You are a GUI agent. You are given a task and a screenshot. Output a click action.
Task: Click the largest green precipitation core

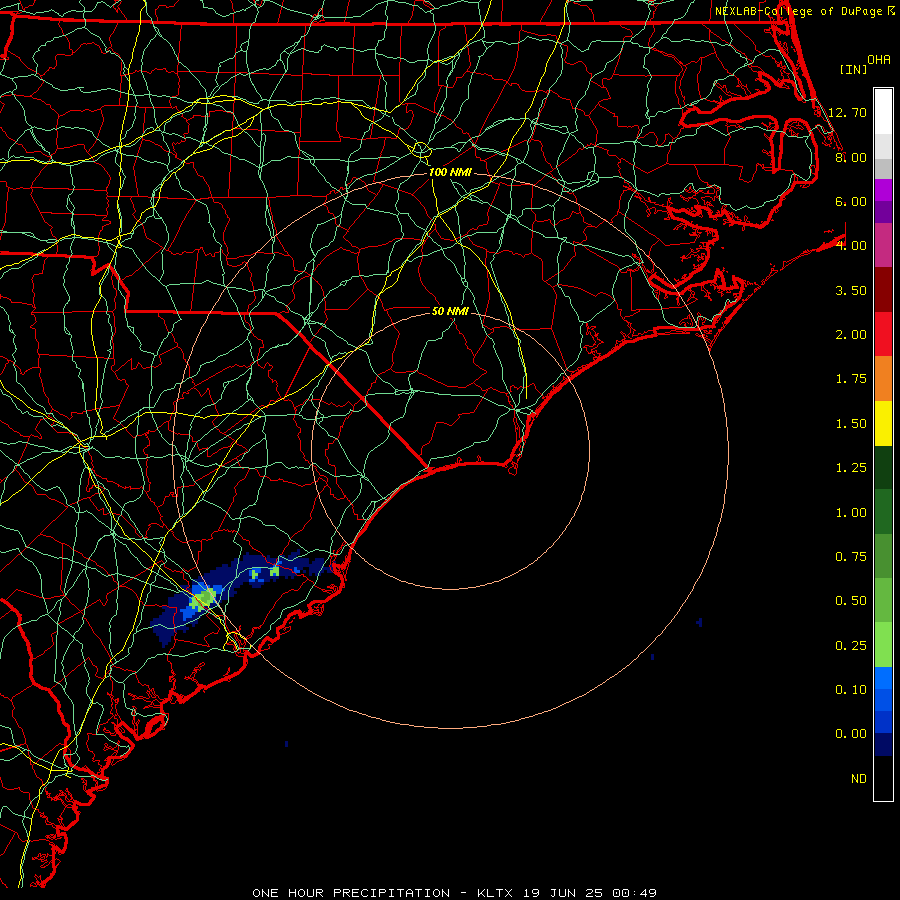(205, 597)
